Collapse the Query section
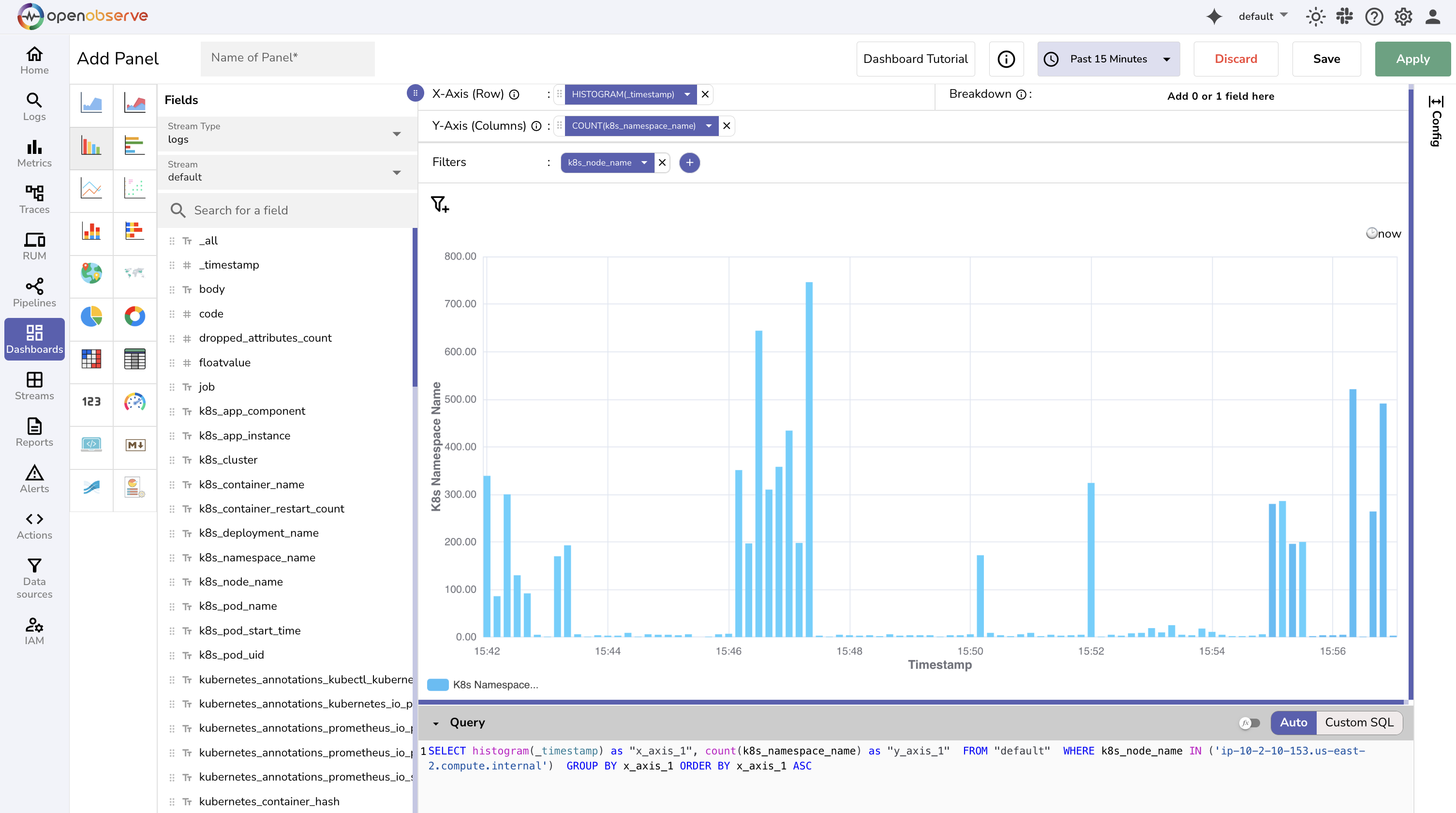This screenshot has width=1456, height=813. (x=436, y=723)
